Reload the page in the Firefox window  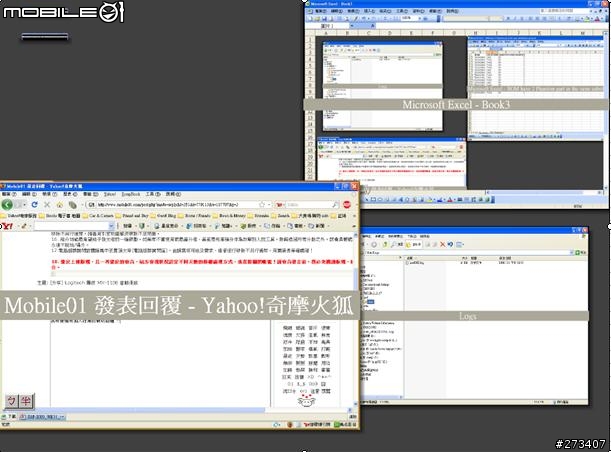pos(34,205)
